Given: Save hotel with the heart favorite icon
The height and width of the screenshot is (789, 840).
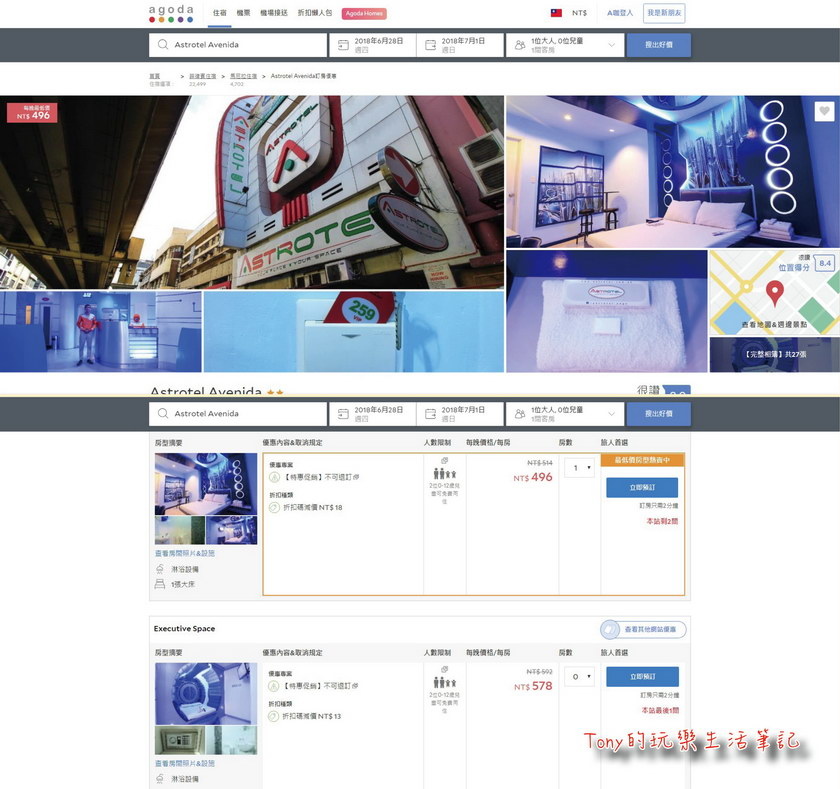Looking at the screenshot, I should 824,111.
